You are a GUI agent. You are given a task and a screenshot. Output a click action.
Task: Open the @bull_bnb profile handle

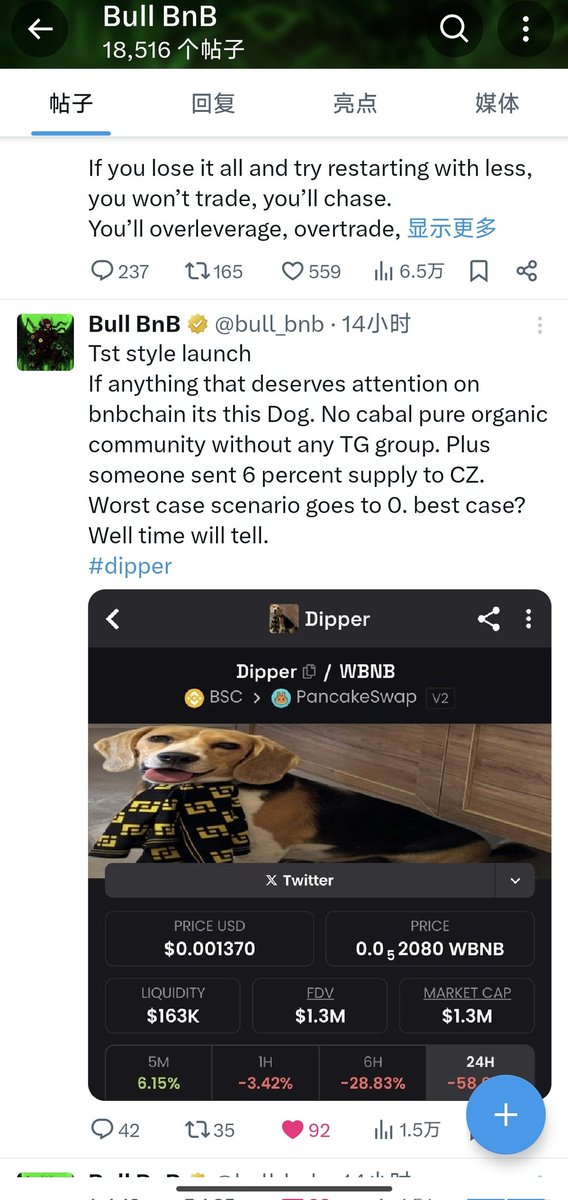pos(270,324)
